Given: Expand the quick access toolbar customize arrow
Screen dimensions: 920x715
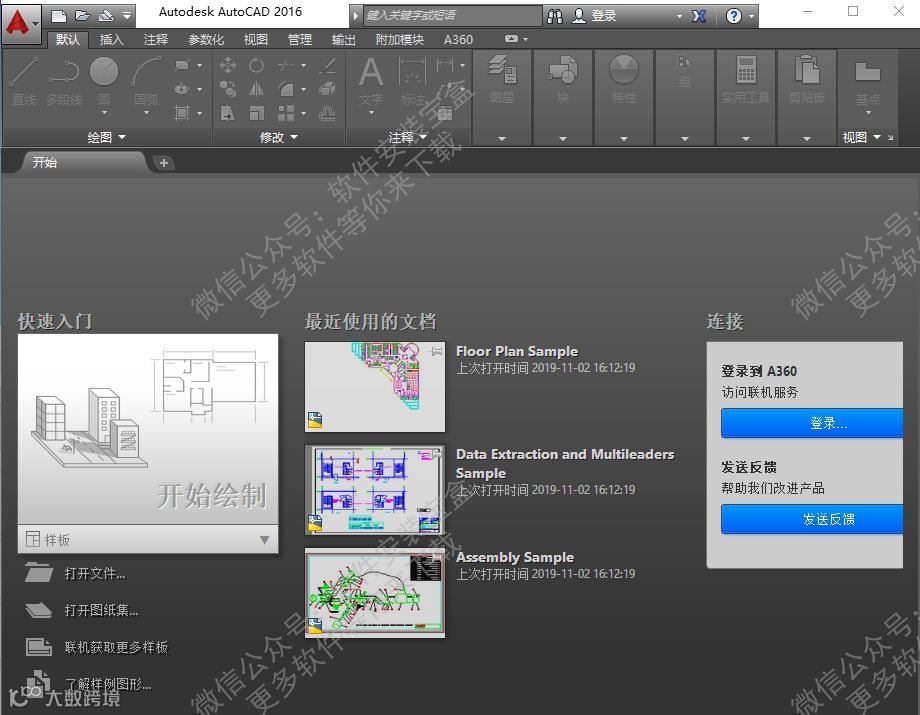Looking at the screenshot, I should 127,15.
